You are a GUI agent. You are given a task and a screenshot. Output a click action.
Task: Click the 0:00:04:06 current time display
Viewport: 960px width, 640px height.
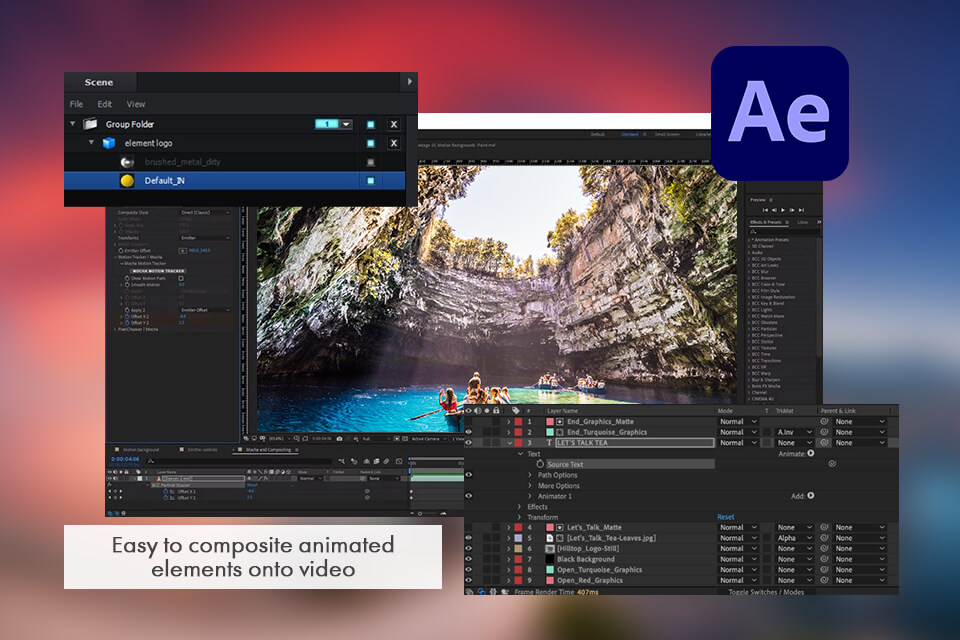pos(125,459)
